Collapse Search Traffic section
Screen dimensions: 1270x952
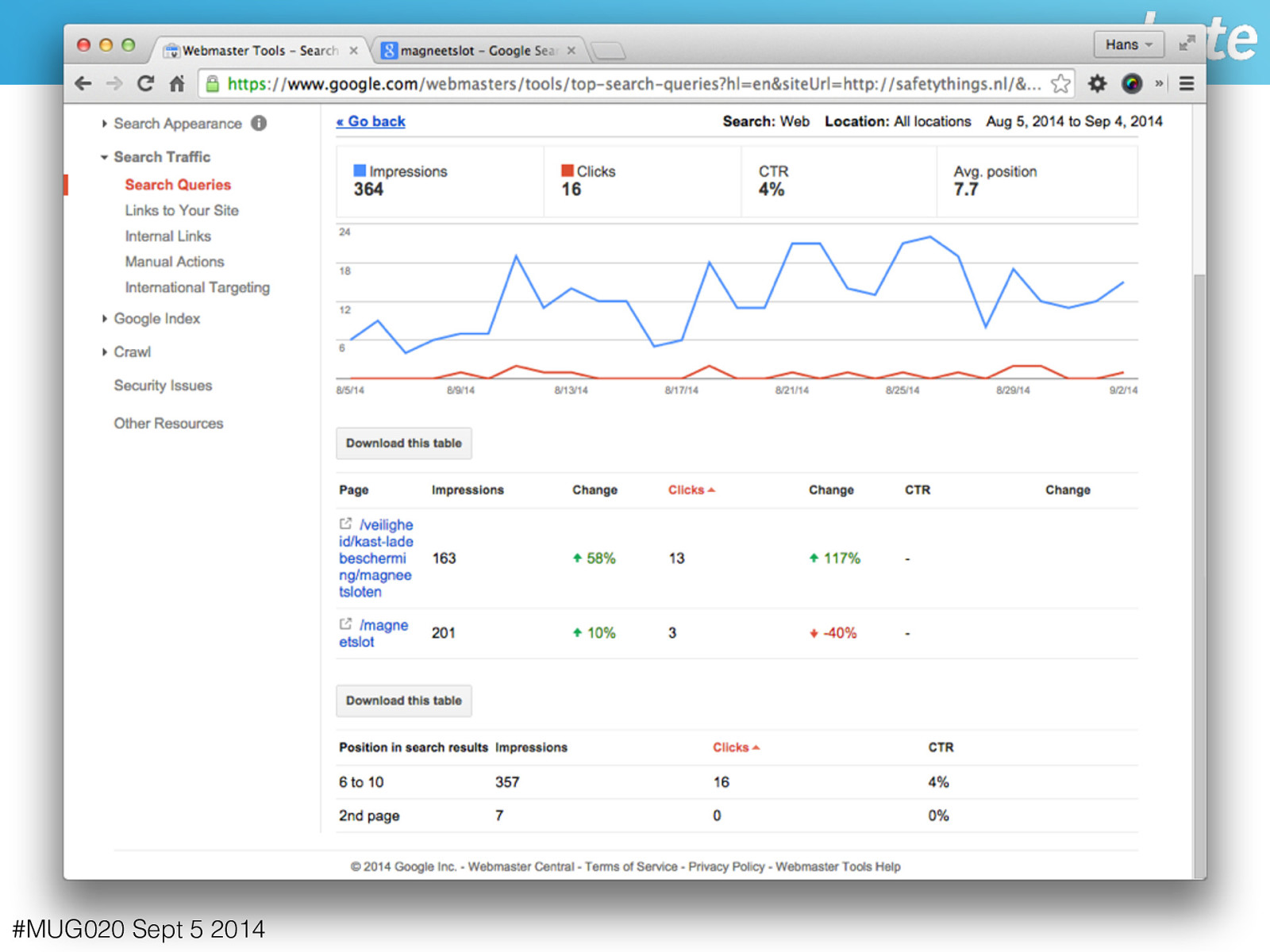[x=156, y=156]
